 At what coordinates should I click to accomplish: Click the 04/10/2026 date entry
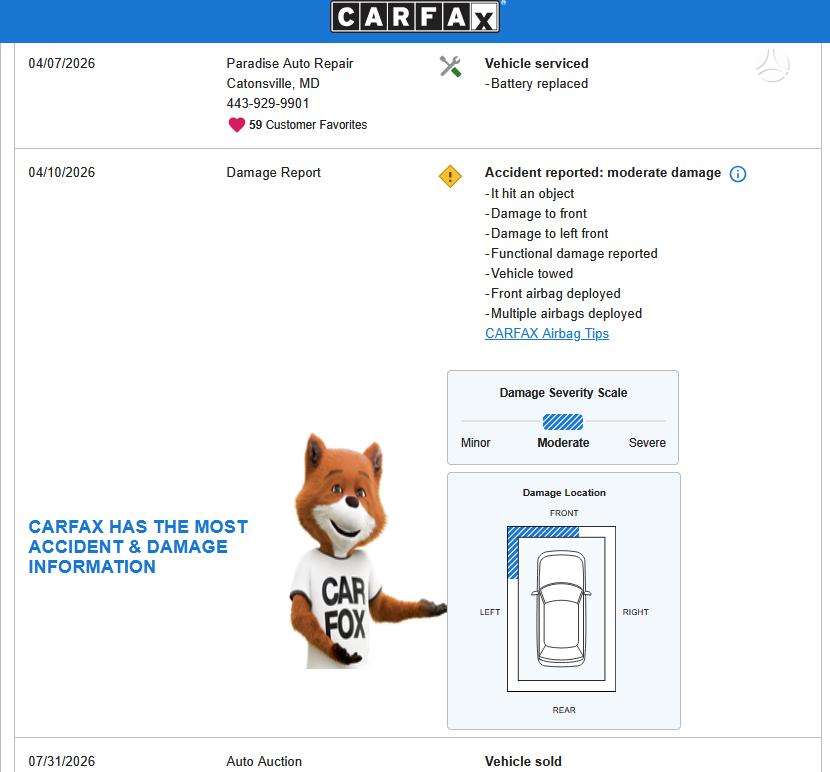[62, 173]
